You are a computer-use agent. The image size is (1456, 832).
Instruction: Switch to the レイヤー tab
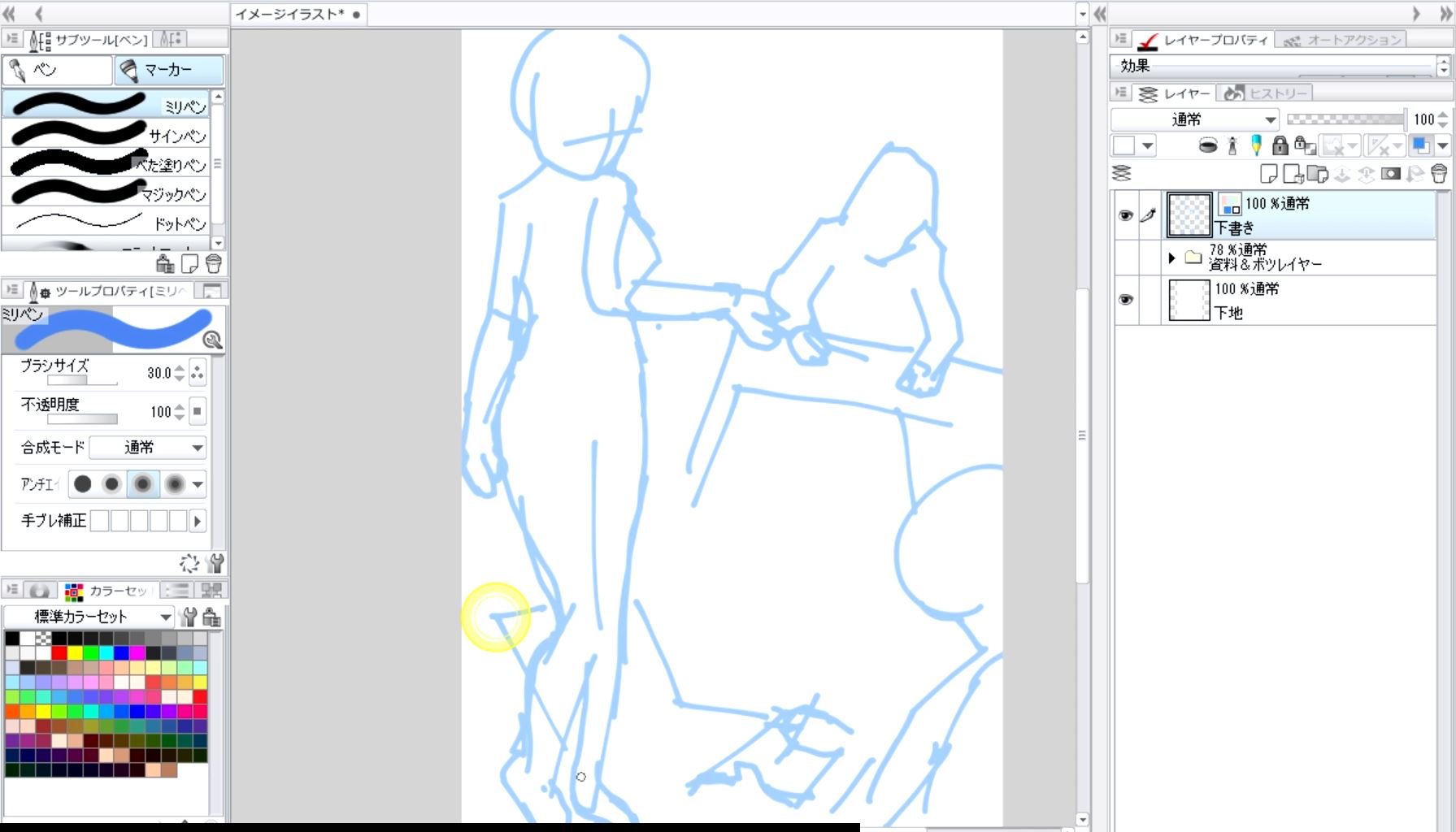[1174, 93]
